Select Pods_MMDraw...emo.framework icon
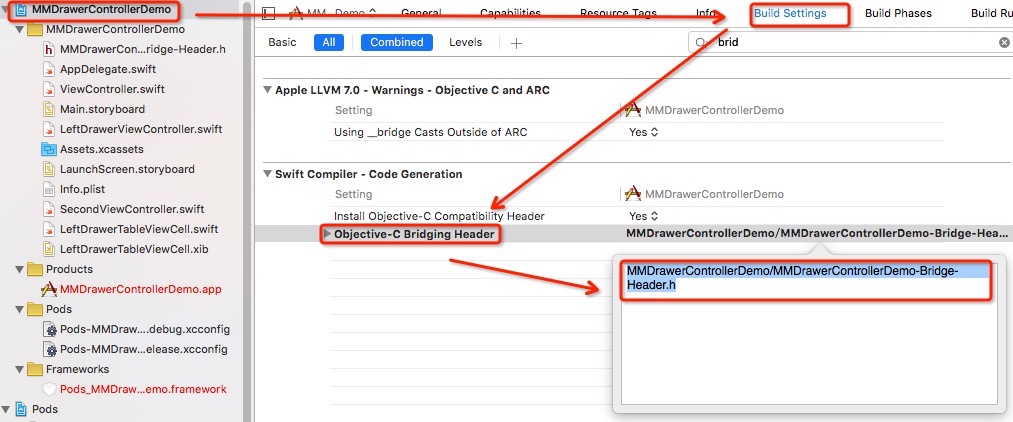The height and width of the screenshot is (422, 1013). pos(49,389)
